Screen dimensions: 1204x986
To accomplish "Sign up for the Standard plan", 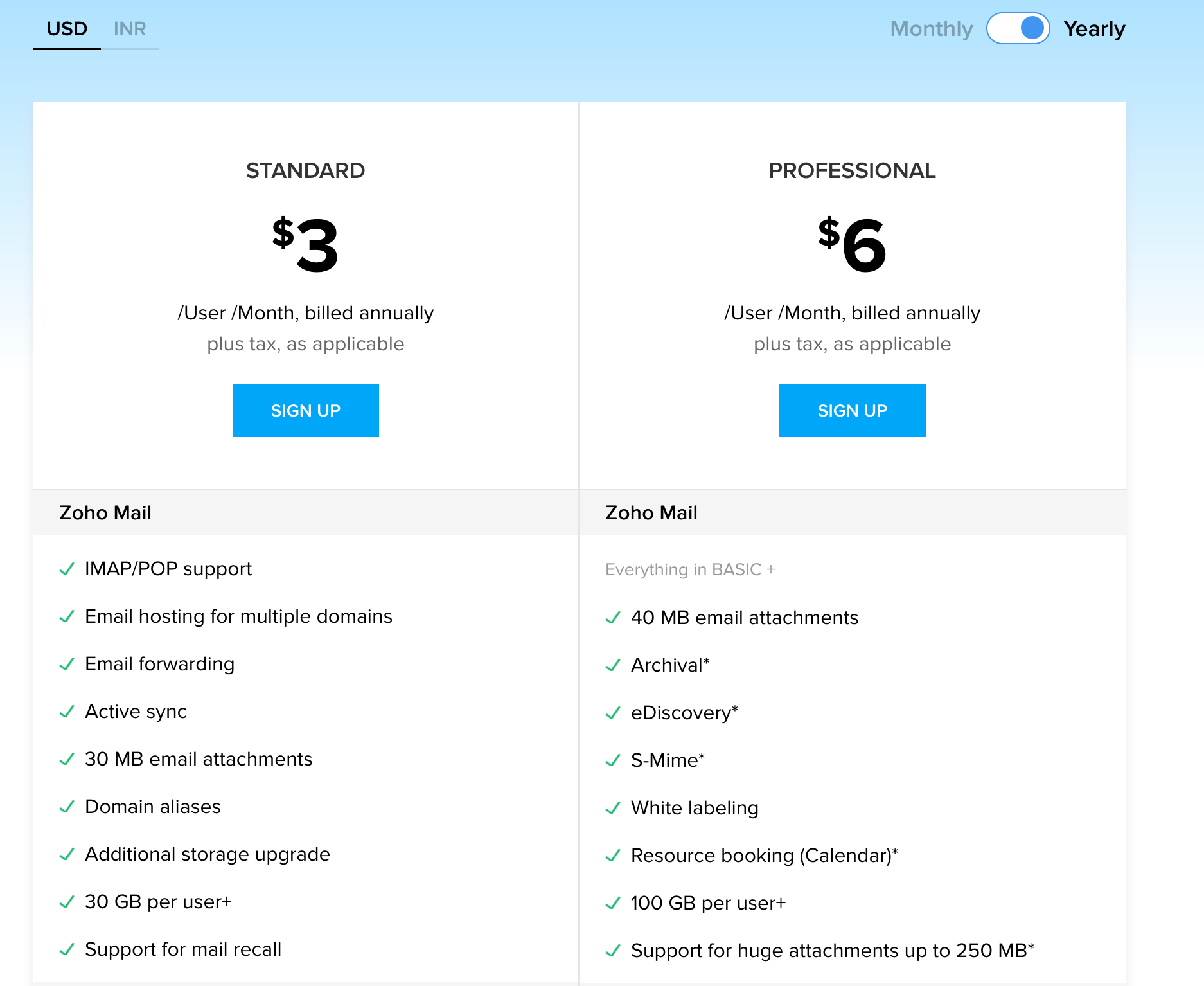I will tap(305, 411).
